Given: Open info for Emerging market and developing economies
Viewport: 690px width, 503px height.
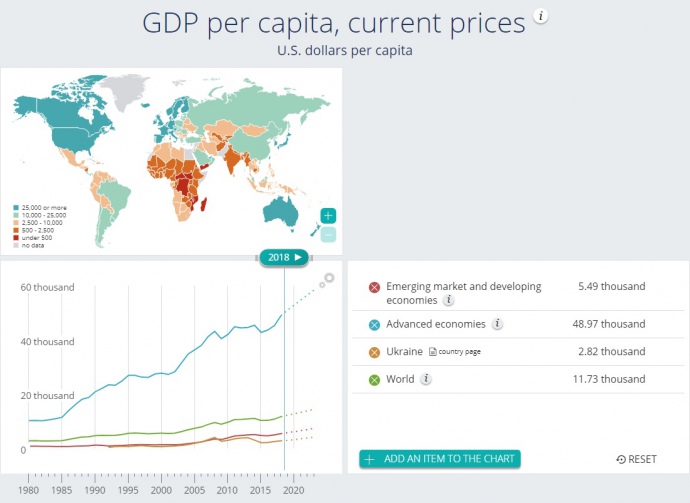Looking at the screenshot, I should pos(449,300).
